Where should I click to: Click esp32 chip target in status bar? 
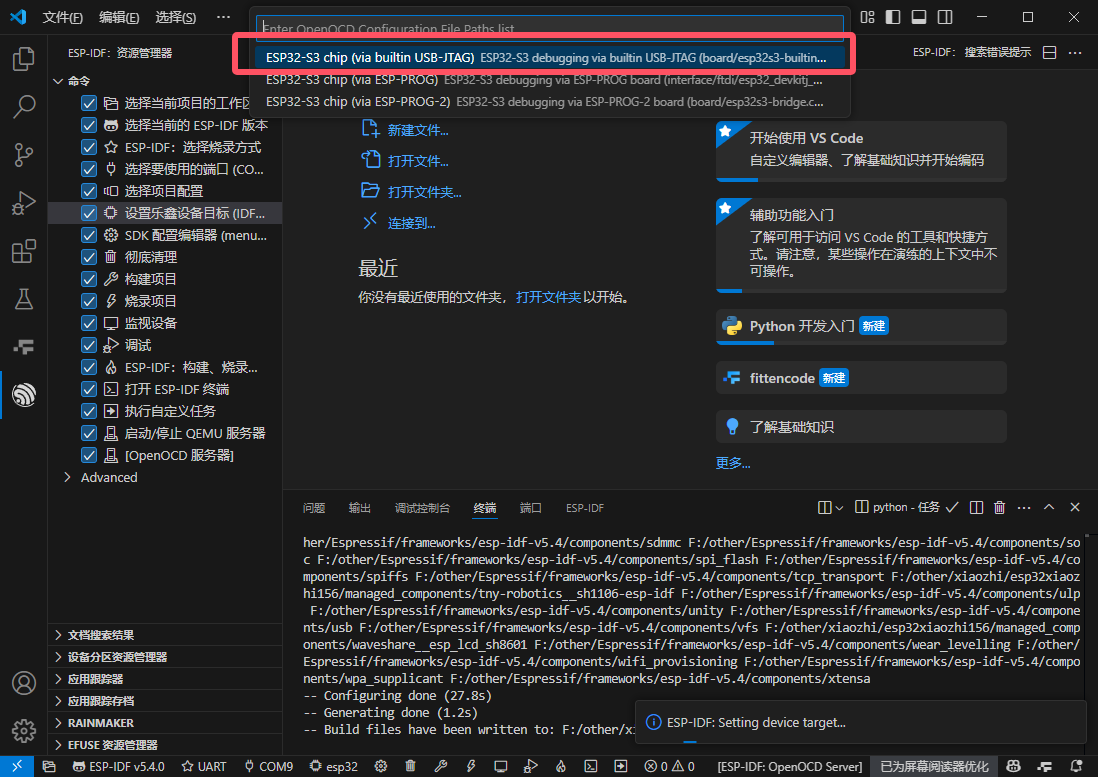coord(334,766)
